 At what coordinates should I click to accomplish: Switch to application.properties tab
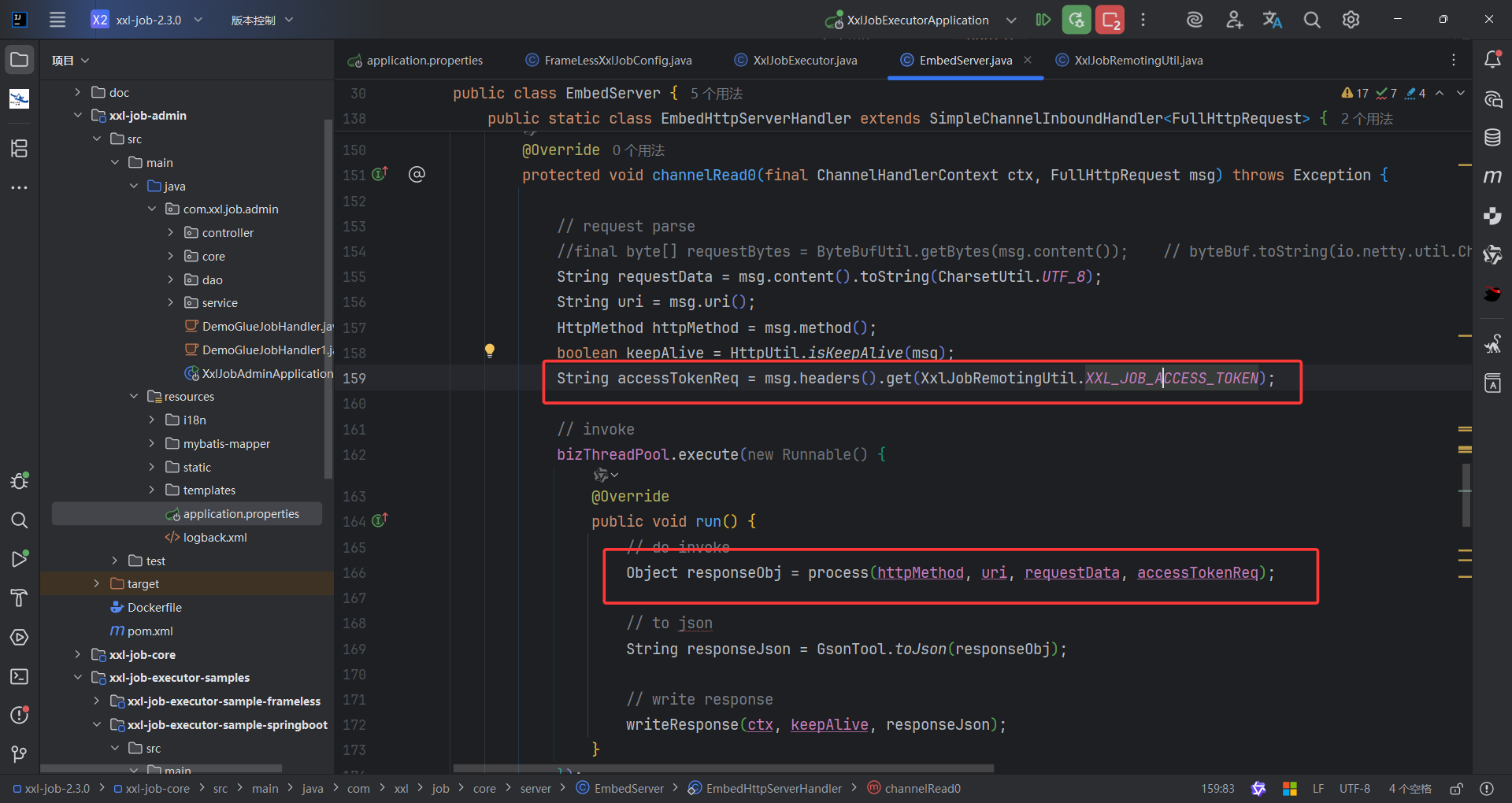(x=416, y=61)
